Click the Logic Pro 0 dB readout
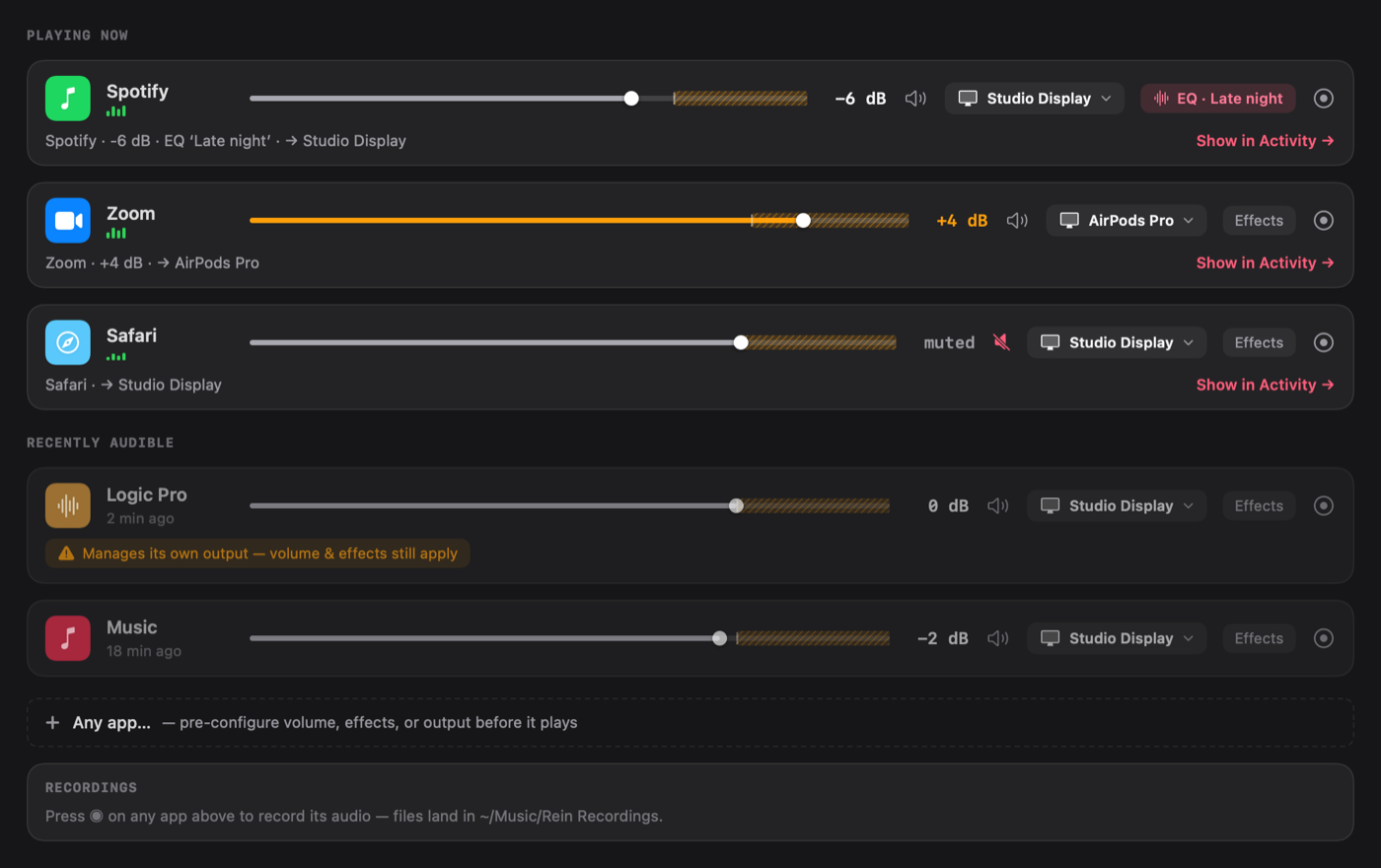 tap(948, 506)
